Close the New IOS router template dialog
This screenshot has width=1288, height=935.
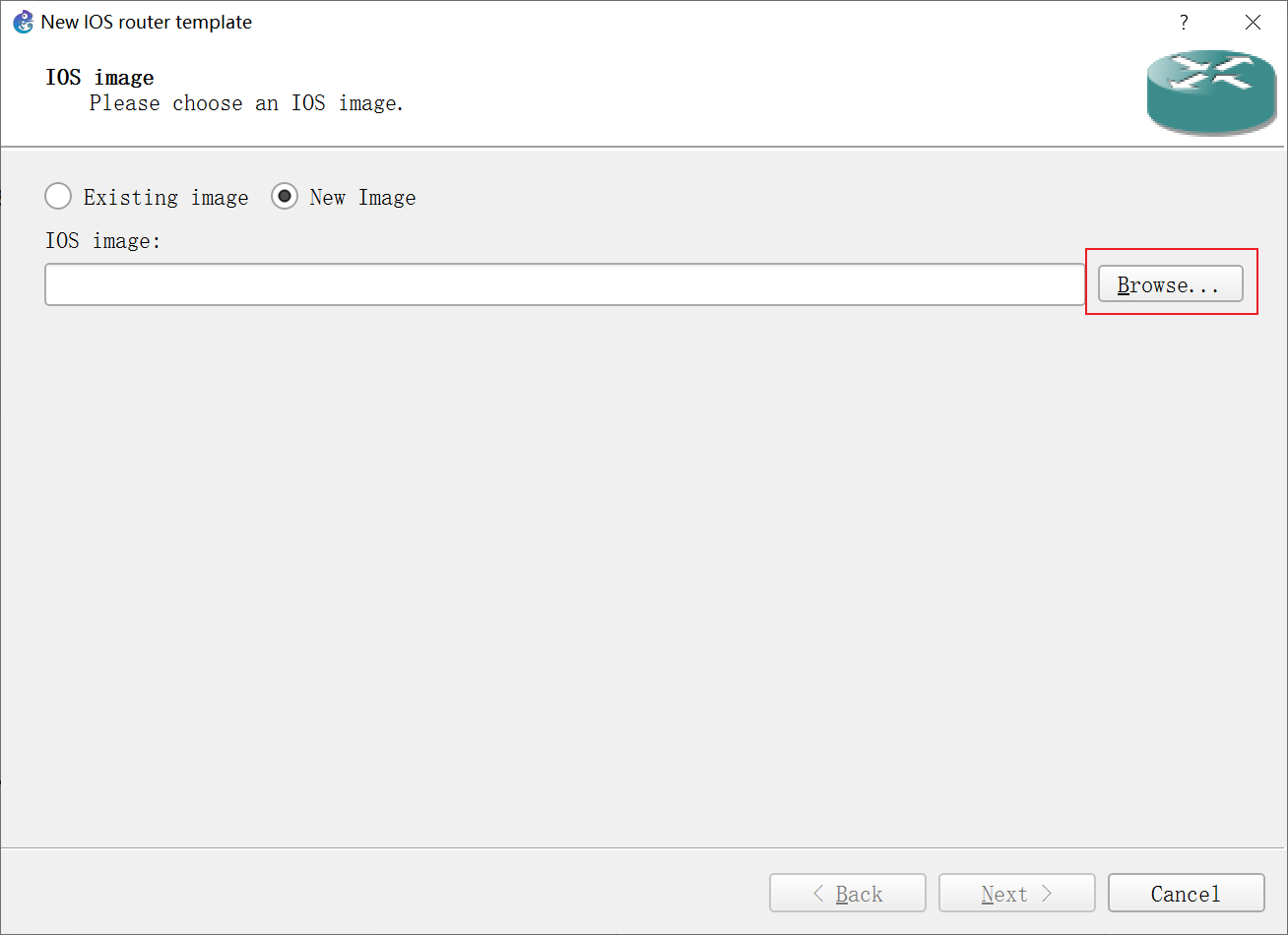pos(1253,23)
